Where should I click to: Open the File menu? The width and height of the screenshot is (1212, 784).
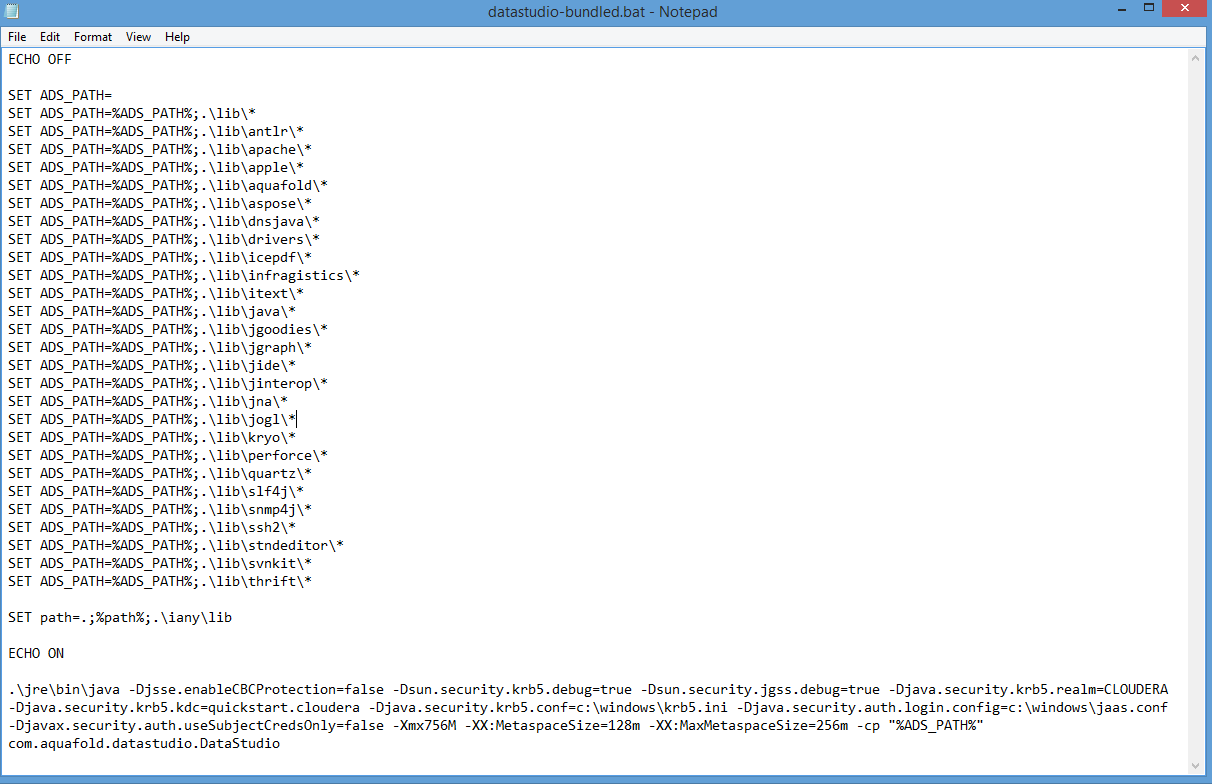[x=17, y=37]
